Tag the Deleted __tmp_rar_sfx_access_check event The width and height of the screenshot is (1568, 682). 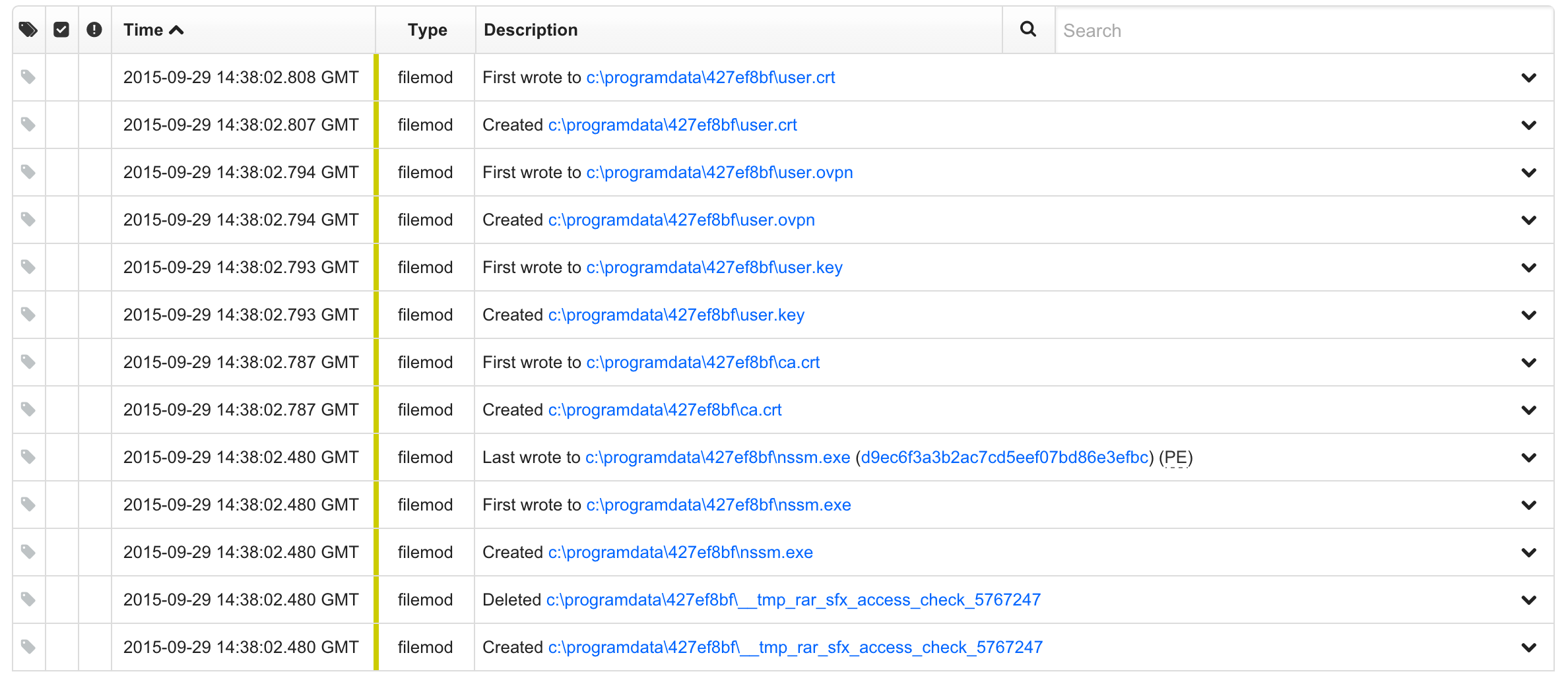click(x=28, y=600)
